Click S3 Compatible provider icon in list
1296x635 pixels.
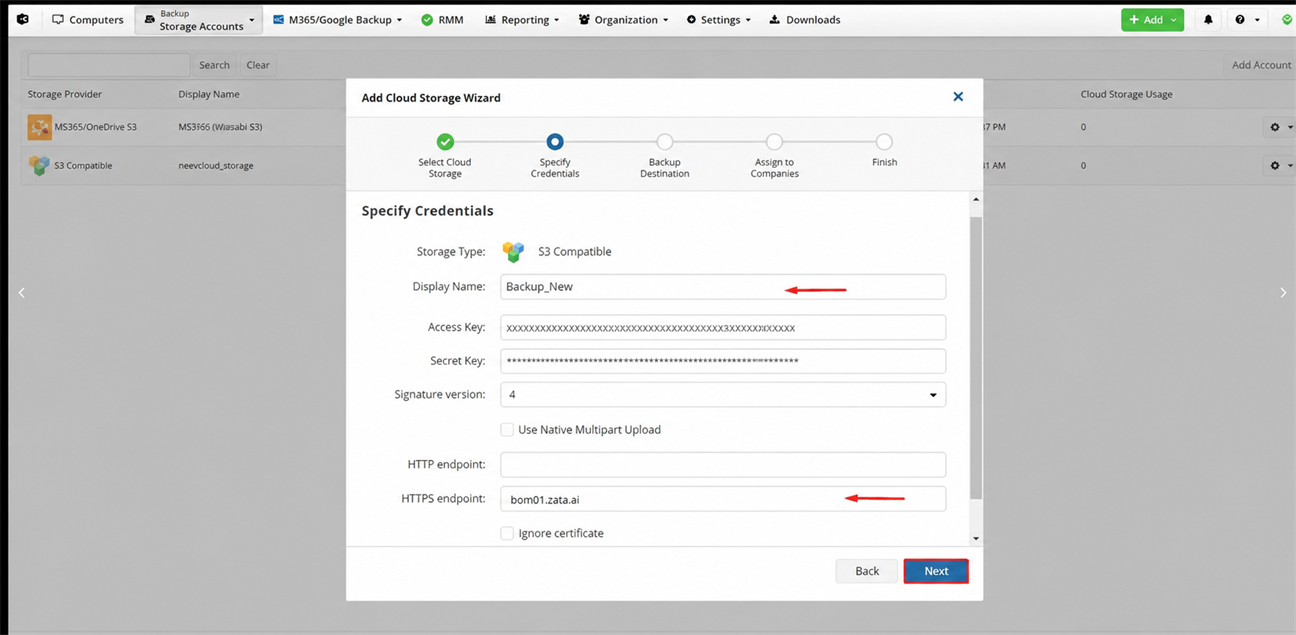tap(39, 165)
